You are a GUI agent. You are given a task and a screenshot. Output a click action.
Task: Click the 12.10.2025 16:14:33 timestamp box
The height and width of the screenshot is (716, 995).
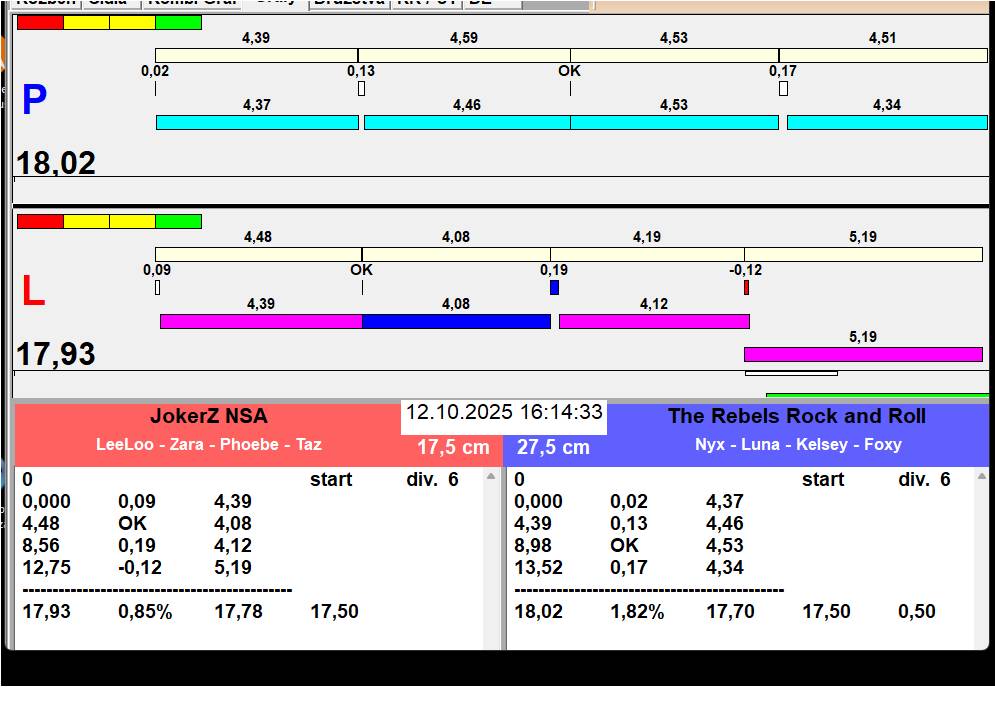[x=504, y=413]
